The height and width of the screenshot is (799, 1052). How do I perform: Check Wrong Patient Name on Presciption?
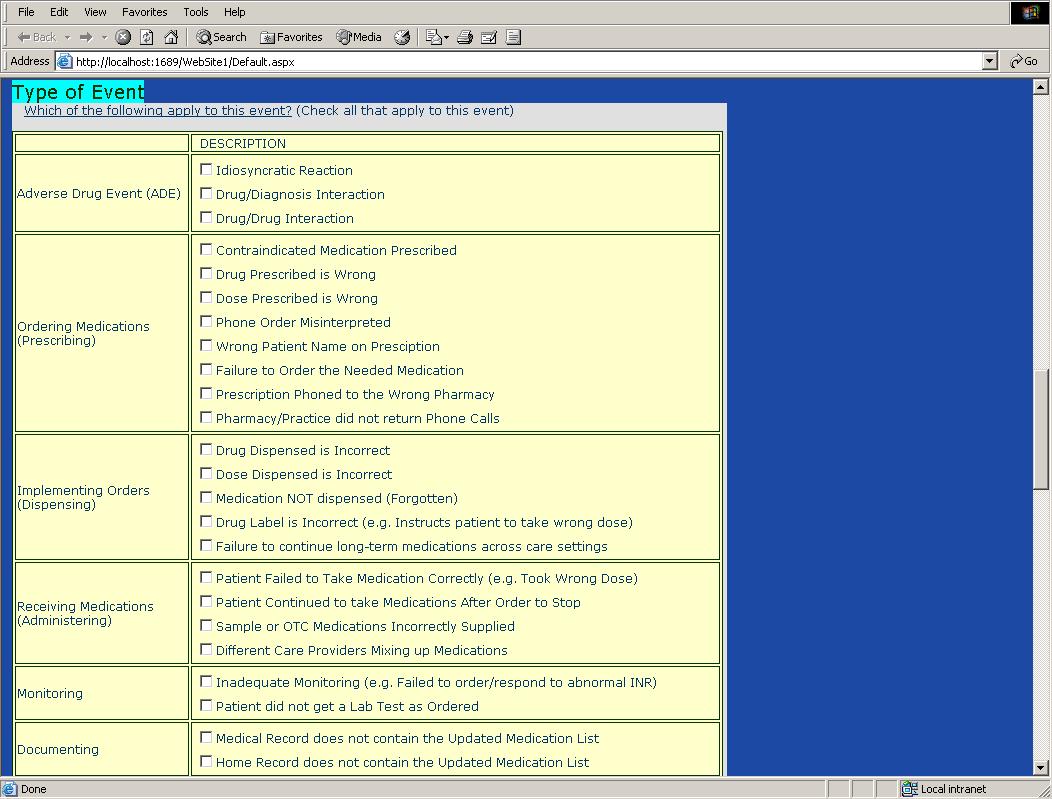(206, 345)
